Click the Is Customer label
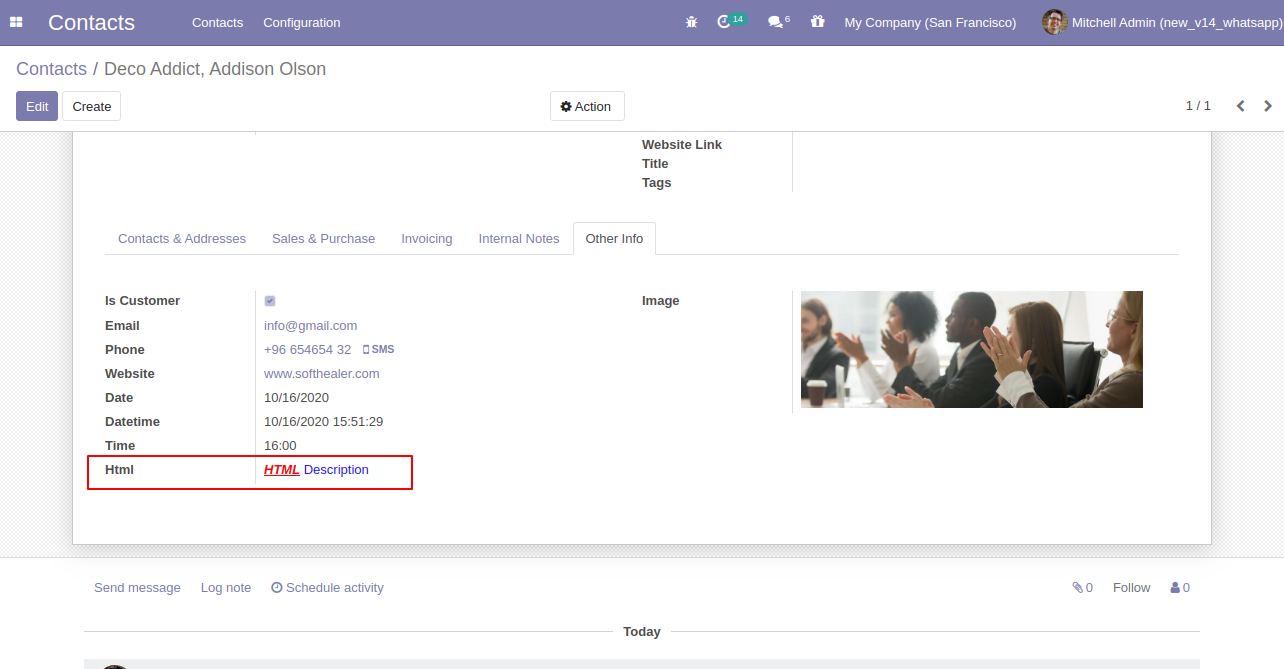The width and height of the screenshot is (1284, 669). pos(142,301)
